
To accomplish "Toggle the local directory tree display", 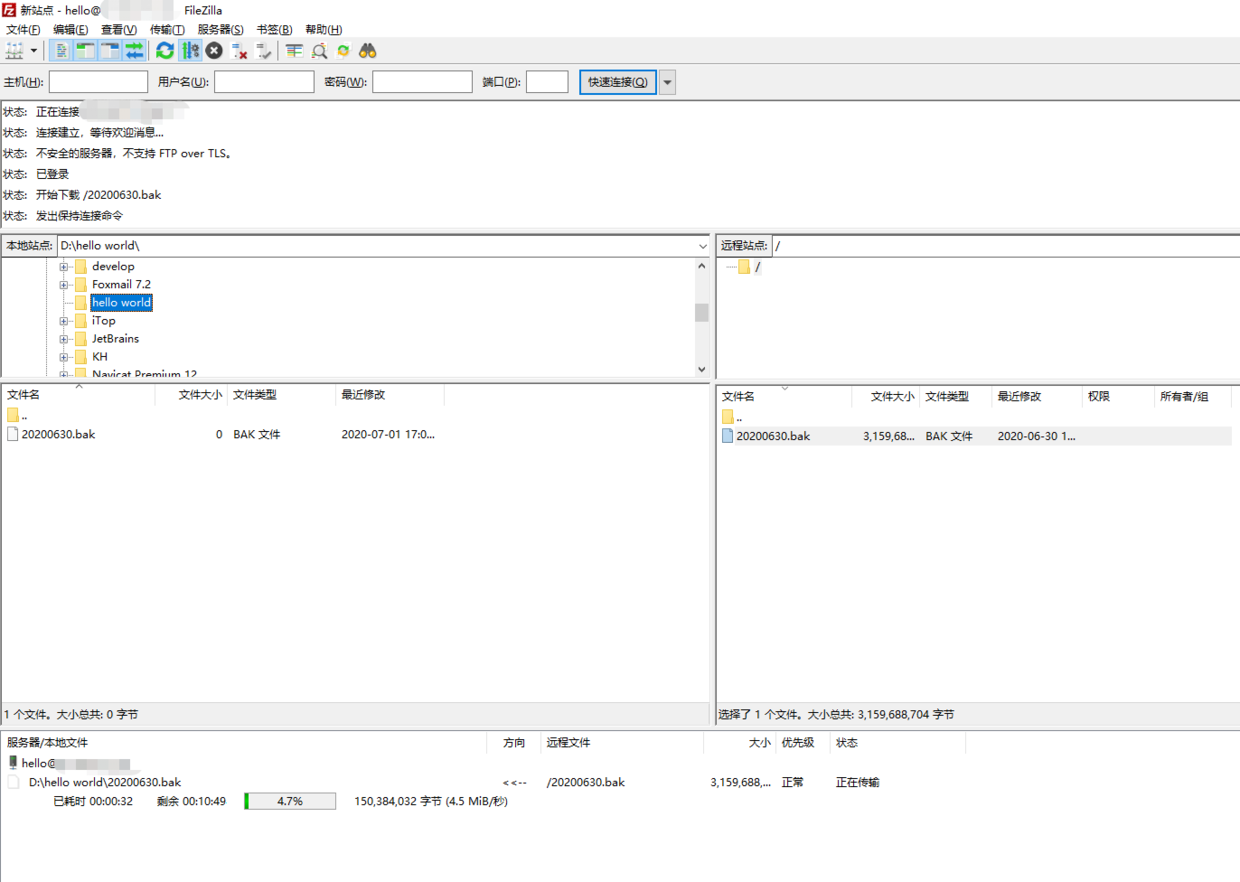I will (85, 51).
